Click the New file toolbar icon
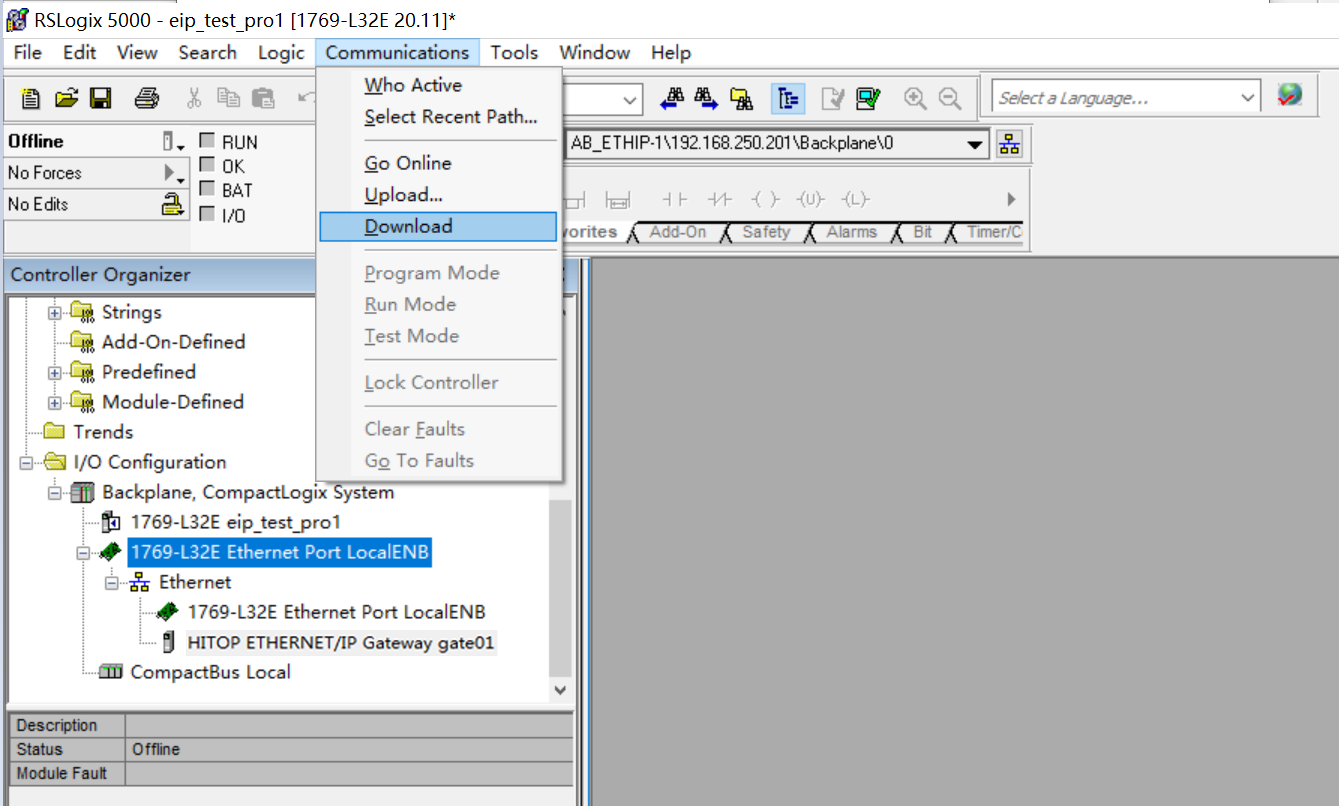1339x806 pixels. tap(30, 98)
